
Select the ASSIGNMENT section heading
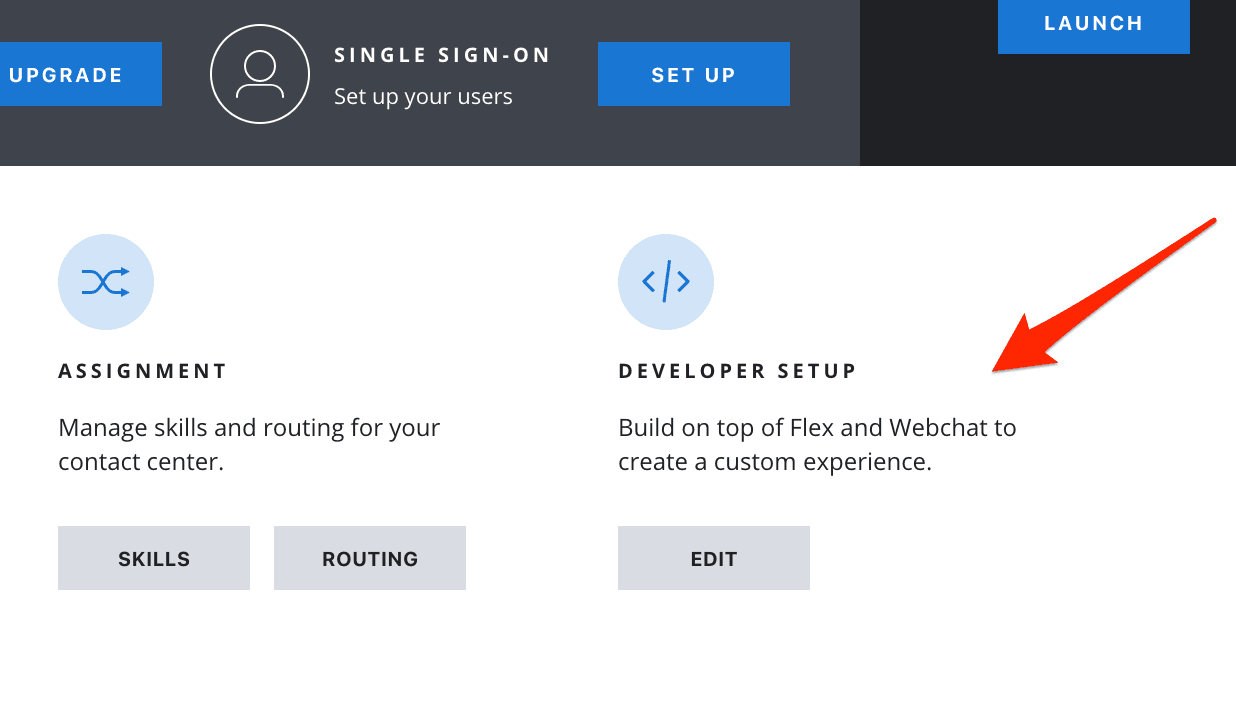[142, 370]
